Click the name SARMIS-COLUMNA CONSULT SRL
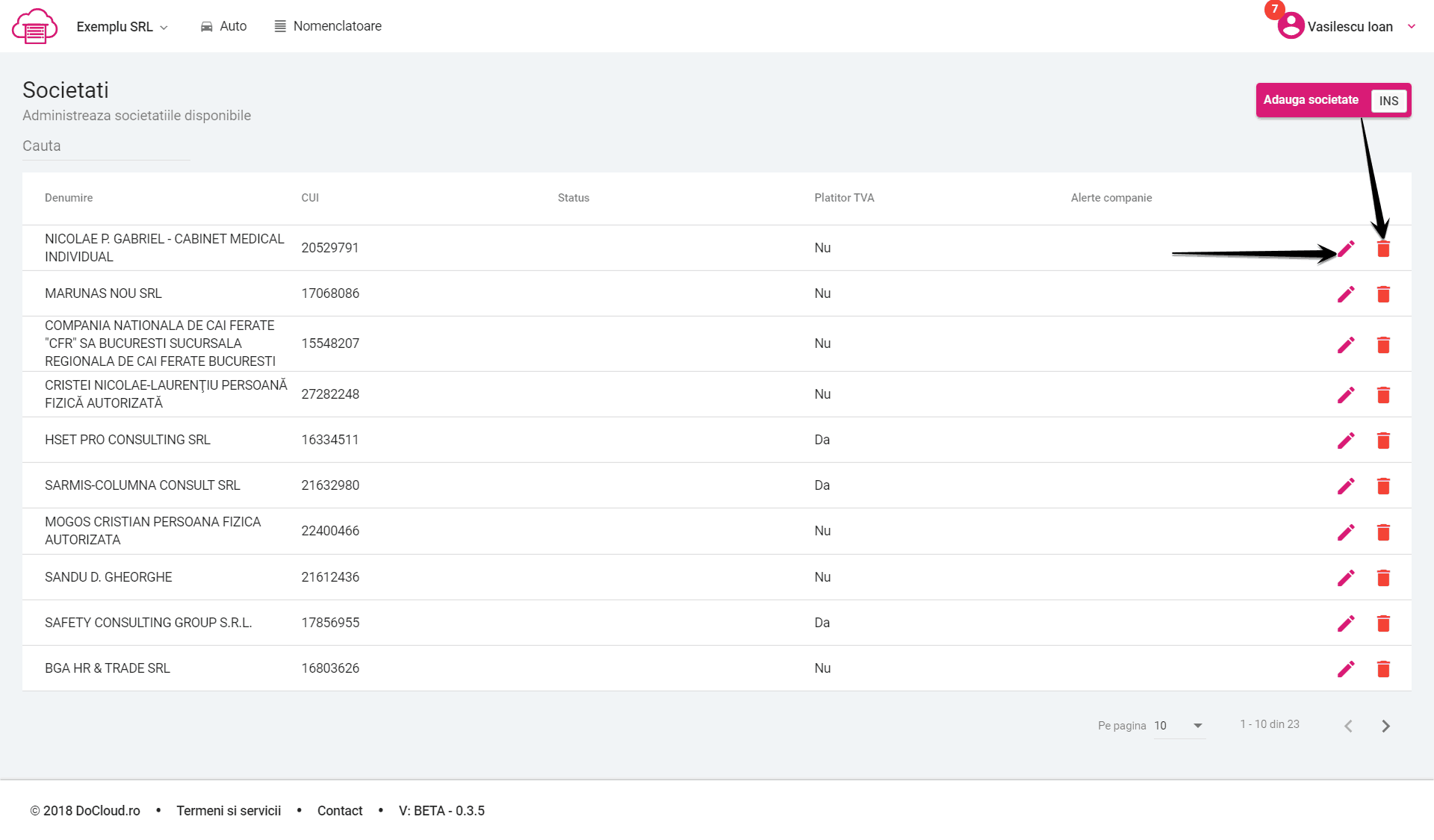This screenshot has width=1434, height=840. 143,485
